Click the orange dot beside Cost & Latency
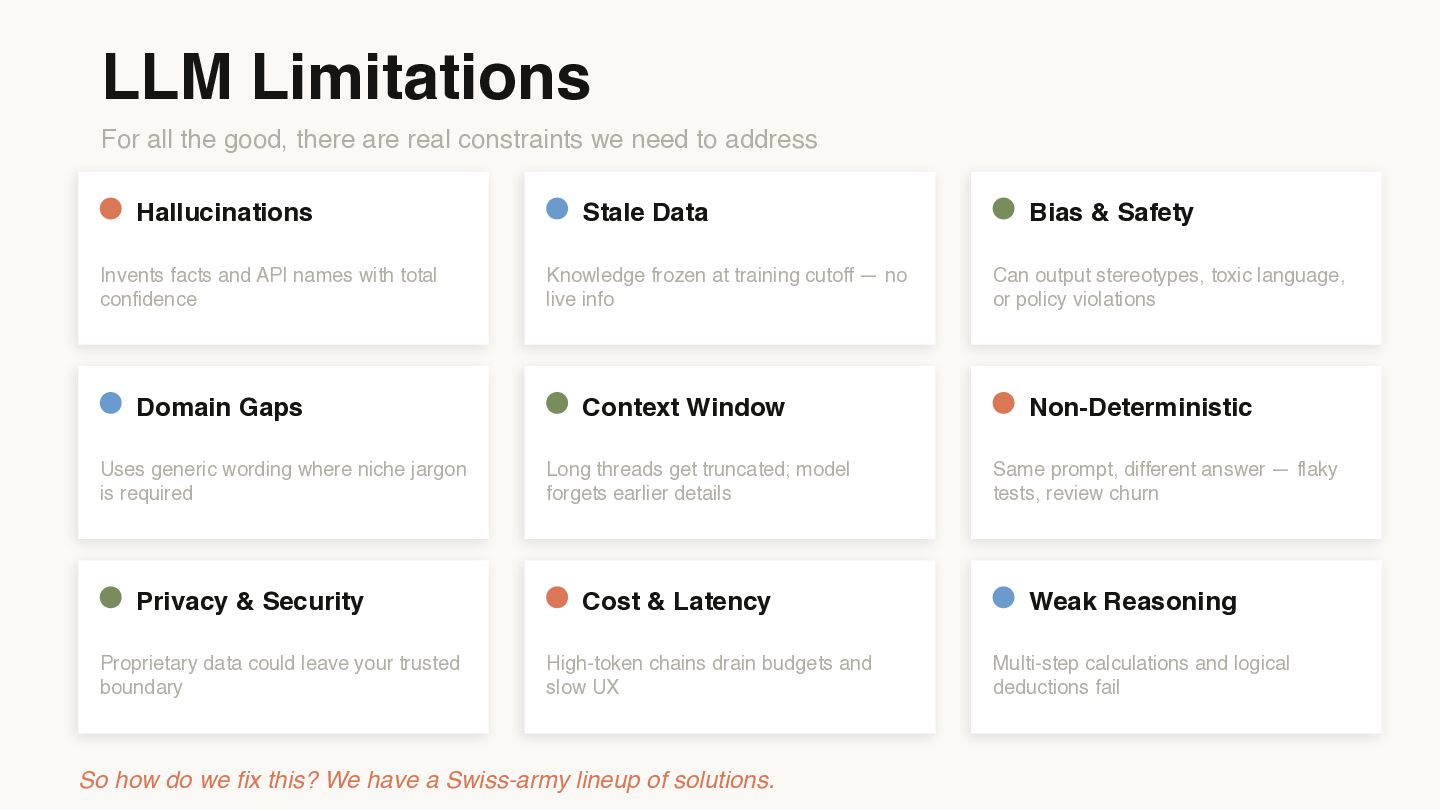Viewport: 1440px width, 810px height. [557, 598]
